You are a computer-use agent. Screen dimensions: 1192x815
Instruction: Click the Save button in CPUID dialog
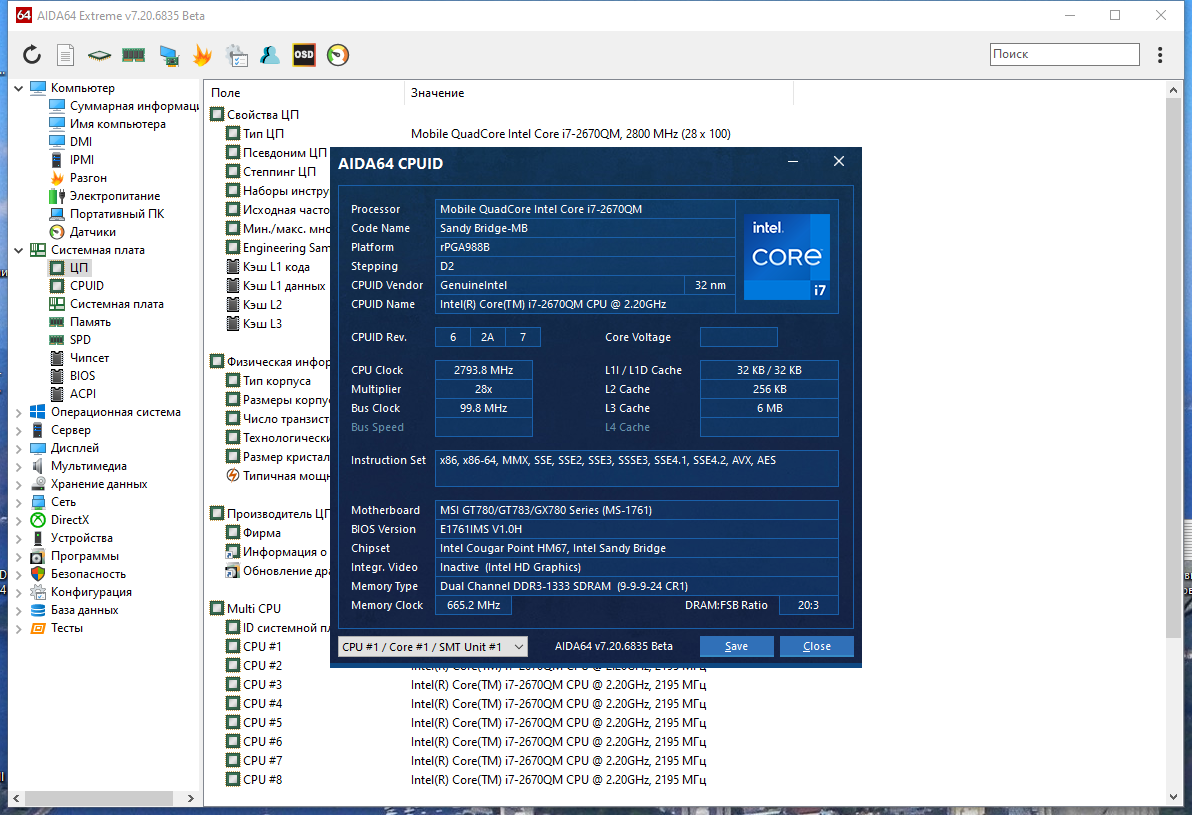point(736,646)
